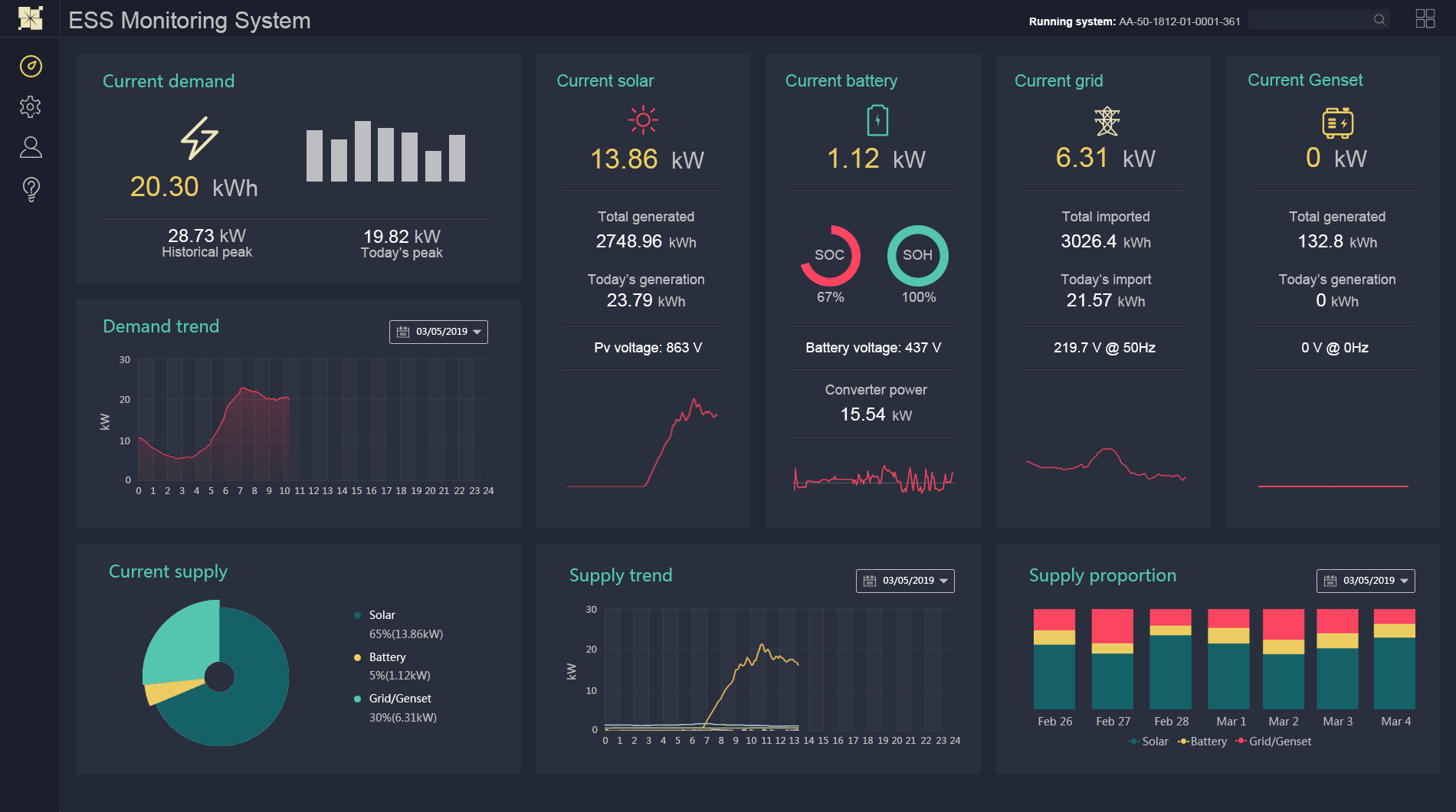Click the lightbulb help icon
Screen dimensions: 1456x812
click(x=31, y=188)
